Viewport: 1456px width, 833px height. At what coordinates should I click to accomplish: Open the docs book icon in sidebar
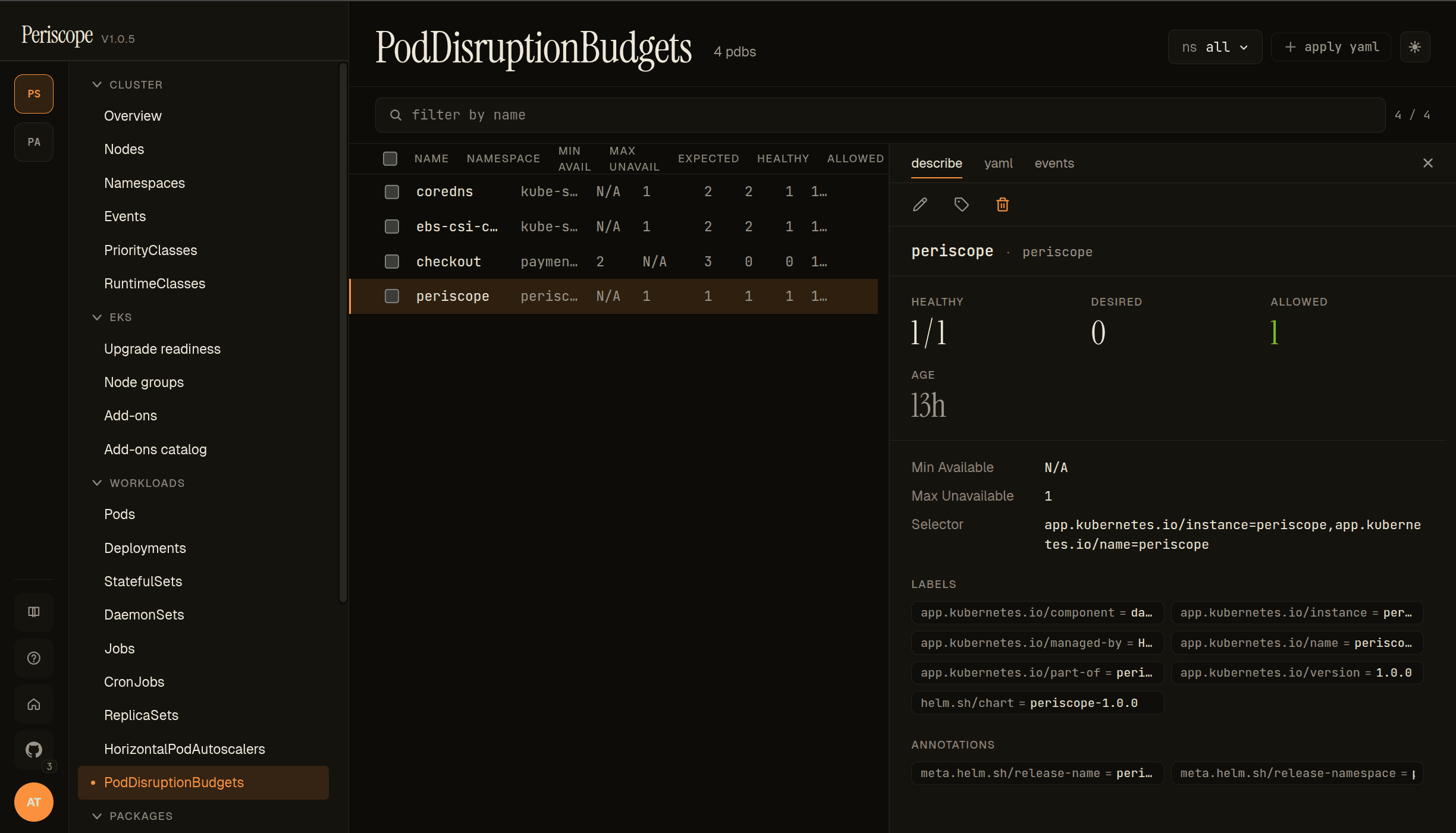point(34,612)
